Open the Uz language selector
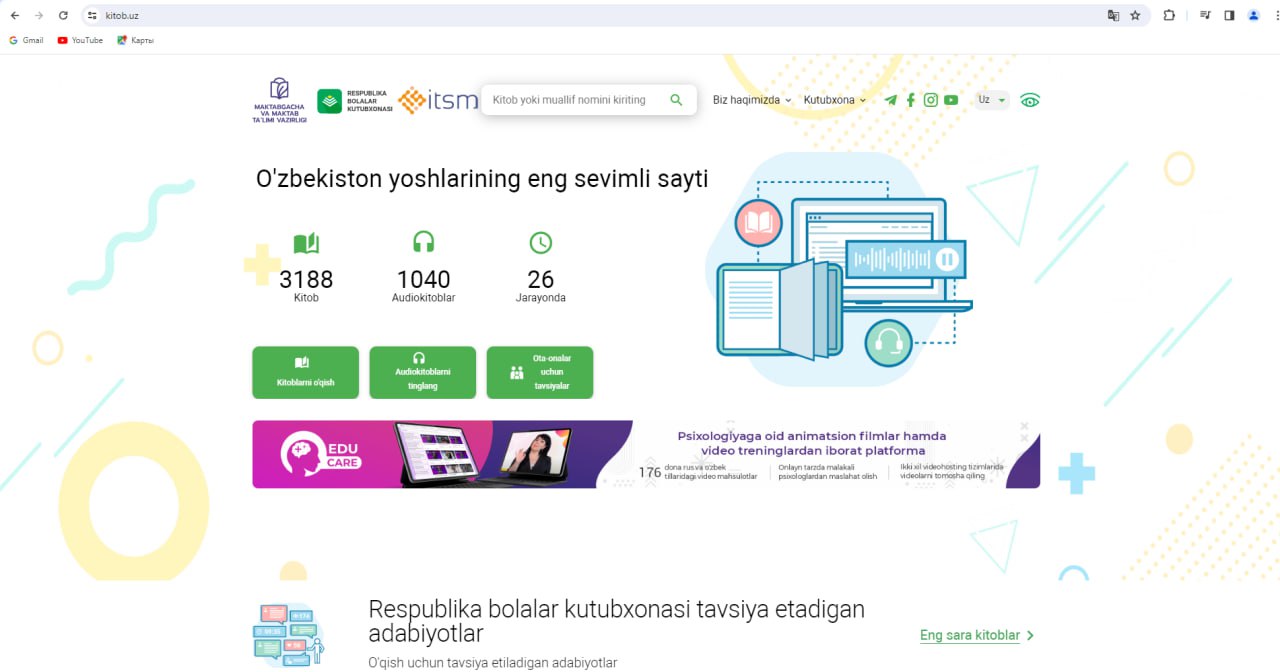This screenshot has height=672, width=1280. coord(992,100)
